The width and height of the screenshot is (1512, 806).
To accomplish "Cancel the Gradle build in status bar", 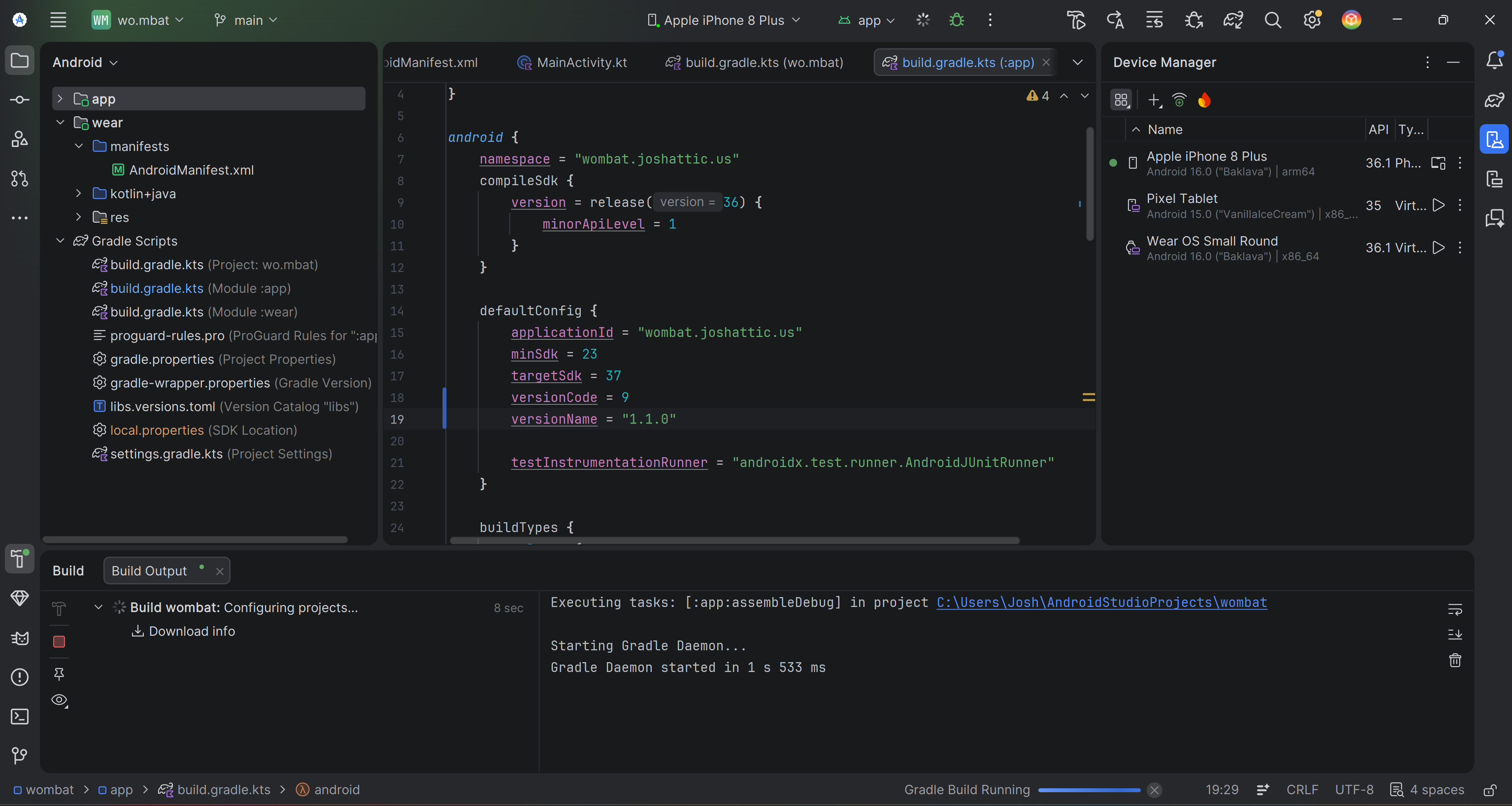I will [1155, 790].
